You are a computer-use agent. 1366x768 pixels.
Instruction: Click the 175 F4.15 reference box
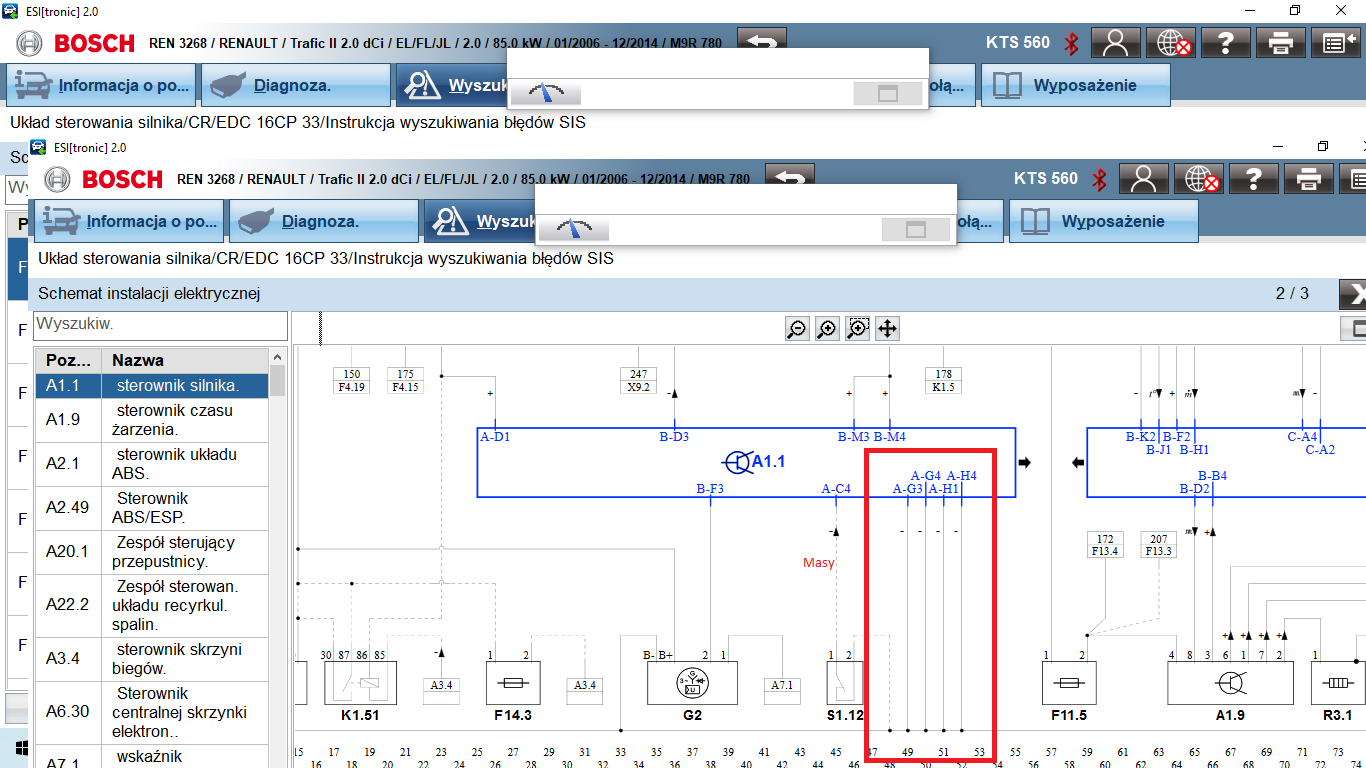[x=405, y=380]
